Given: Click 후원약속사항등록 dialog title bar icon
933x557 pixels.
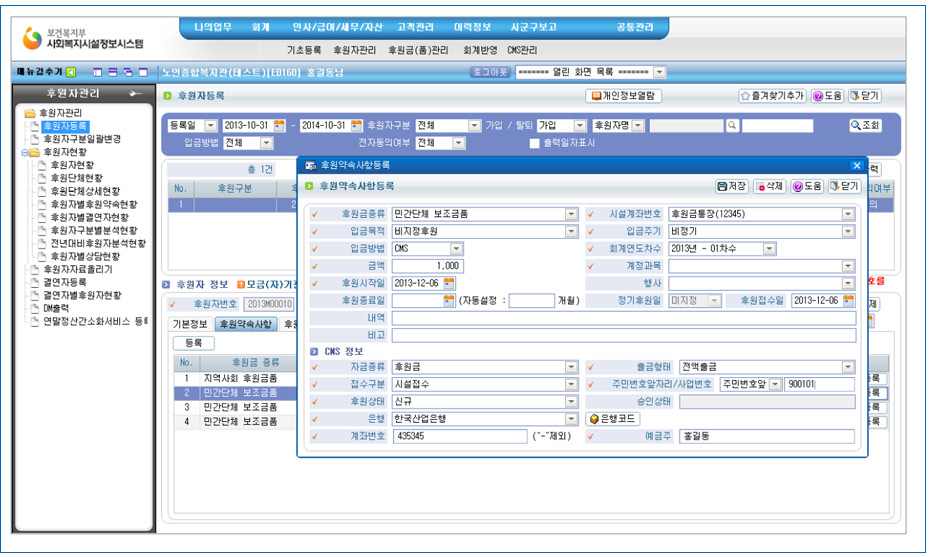Looking at the screenshot, I should click(310, 165).
